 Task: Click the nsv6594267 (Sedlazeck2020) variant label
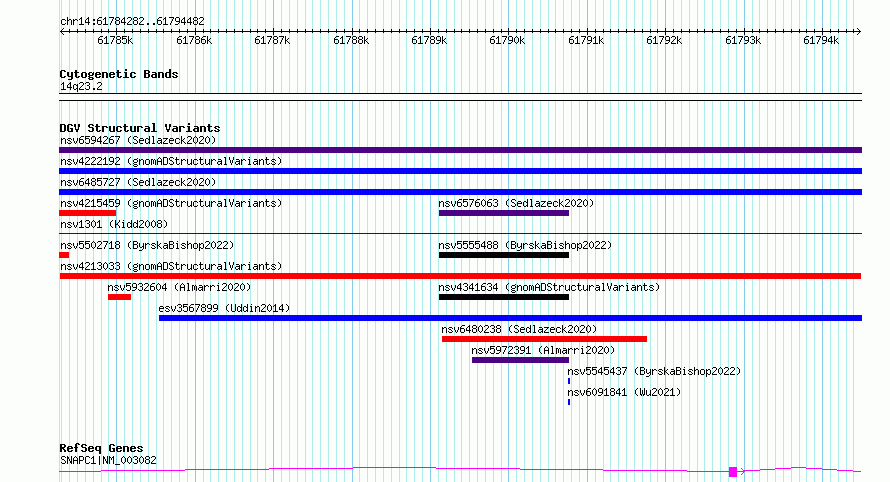[138, 140]
